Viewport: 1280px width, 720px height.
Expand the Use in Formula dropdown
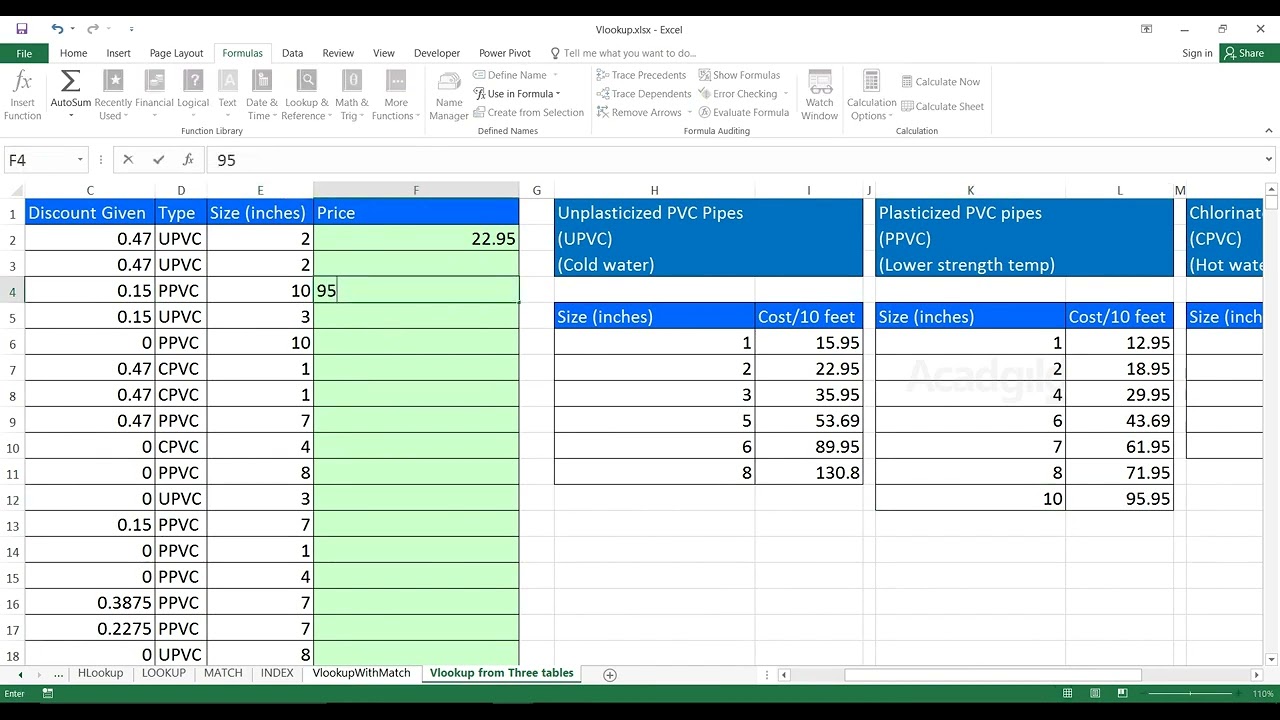tap(557, 94)
